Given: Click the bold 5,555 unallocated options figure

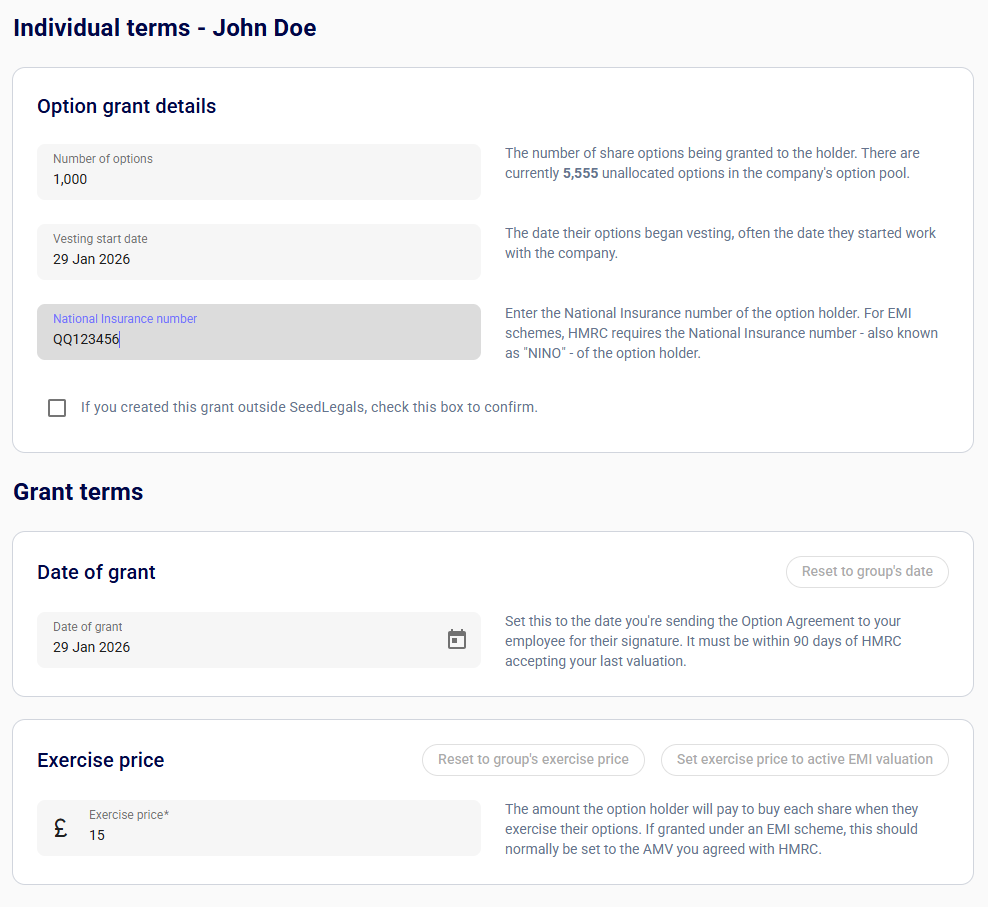Looking at the screenshot, I should pyautogui.click(x=580, y=173).
